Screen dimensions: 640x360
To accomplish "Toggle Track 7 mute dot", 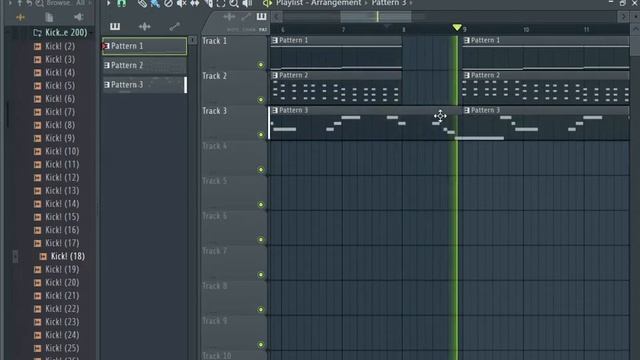I will click(x=261, y=275).
